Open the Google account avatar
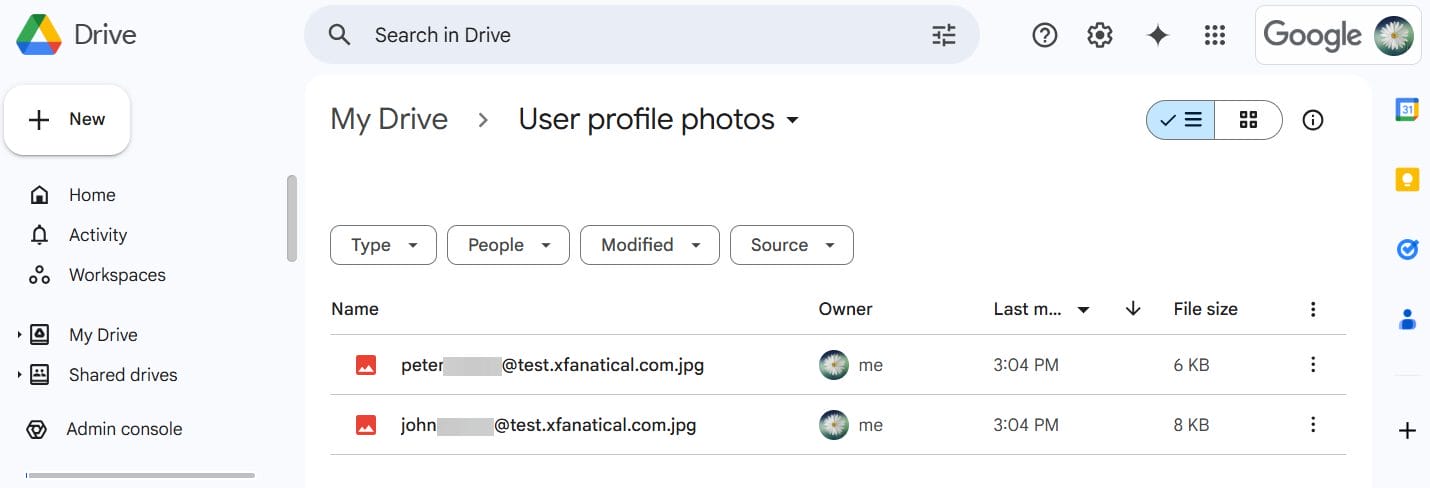The height and width of the screenshot is (488, 1430). click(1394, 35)
